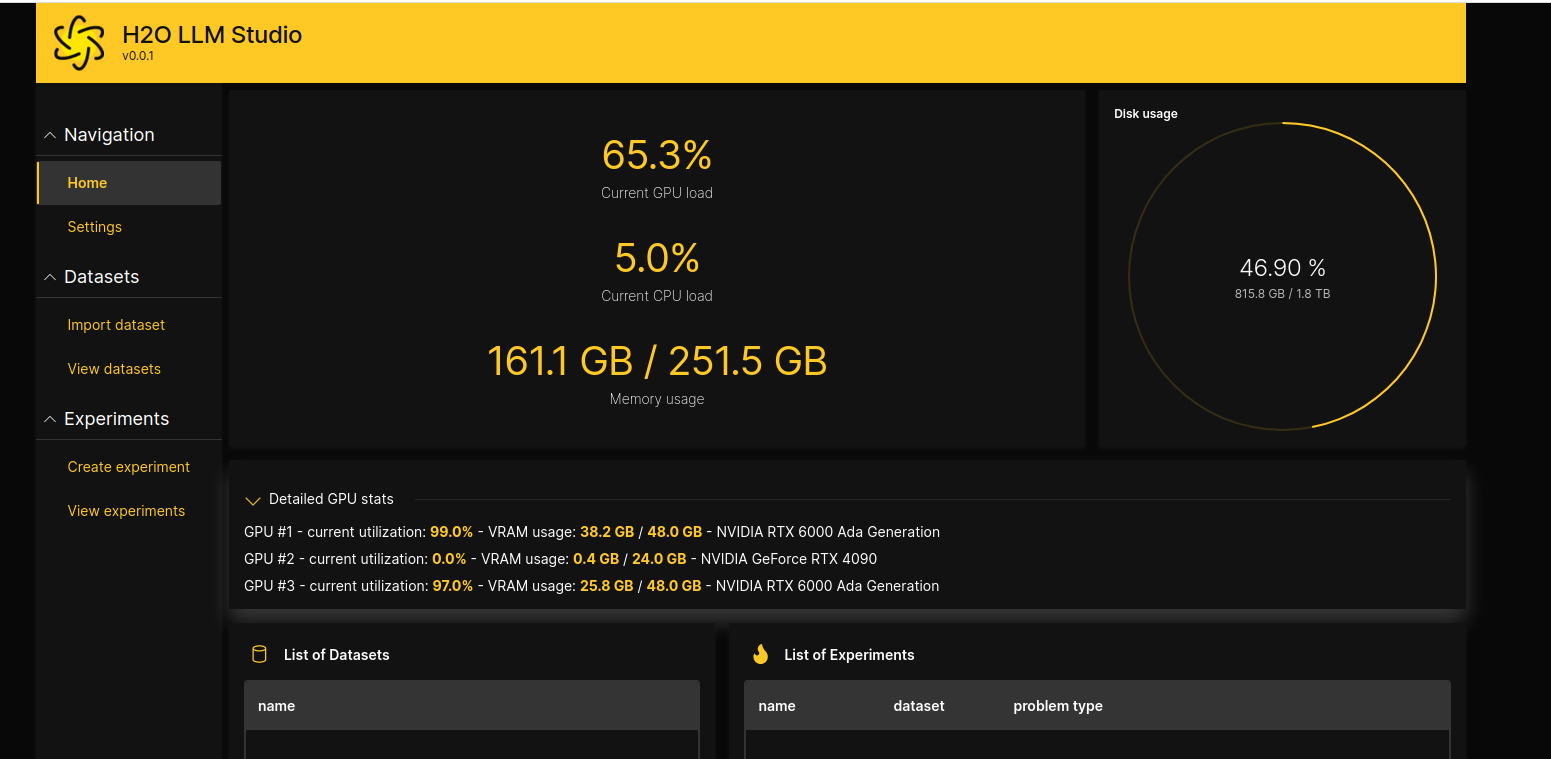Click the database icon beside List of Datasets
Viewport: 1551px width, 759px height.
tap(259, 655)
